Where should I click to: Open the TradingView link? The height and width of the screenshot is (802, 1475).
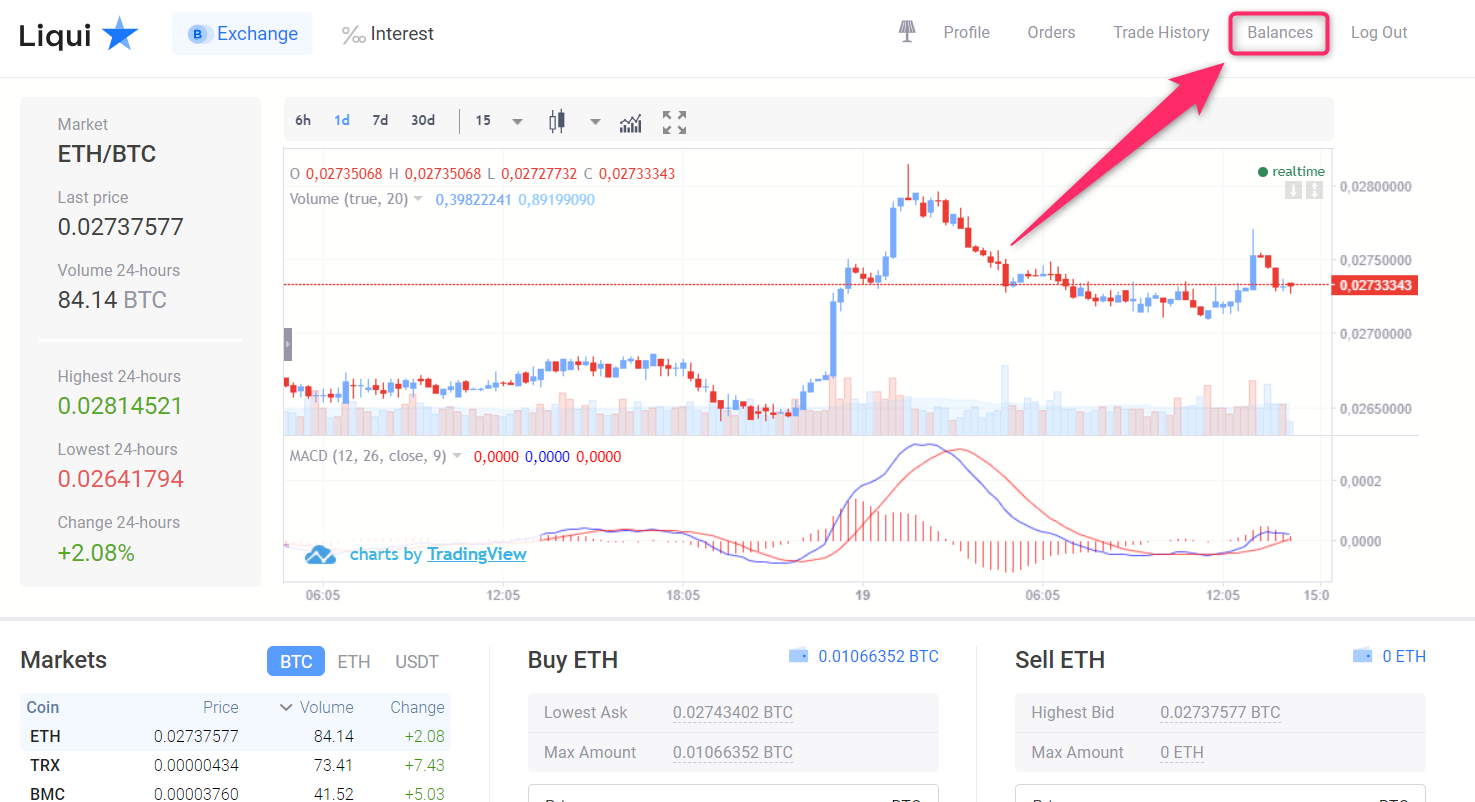477,554
